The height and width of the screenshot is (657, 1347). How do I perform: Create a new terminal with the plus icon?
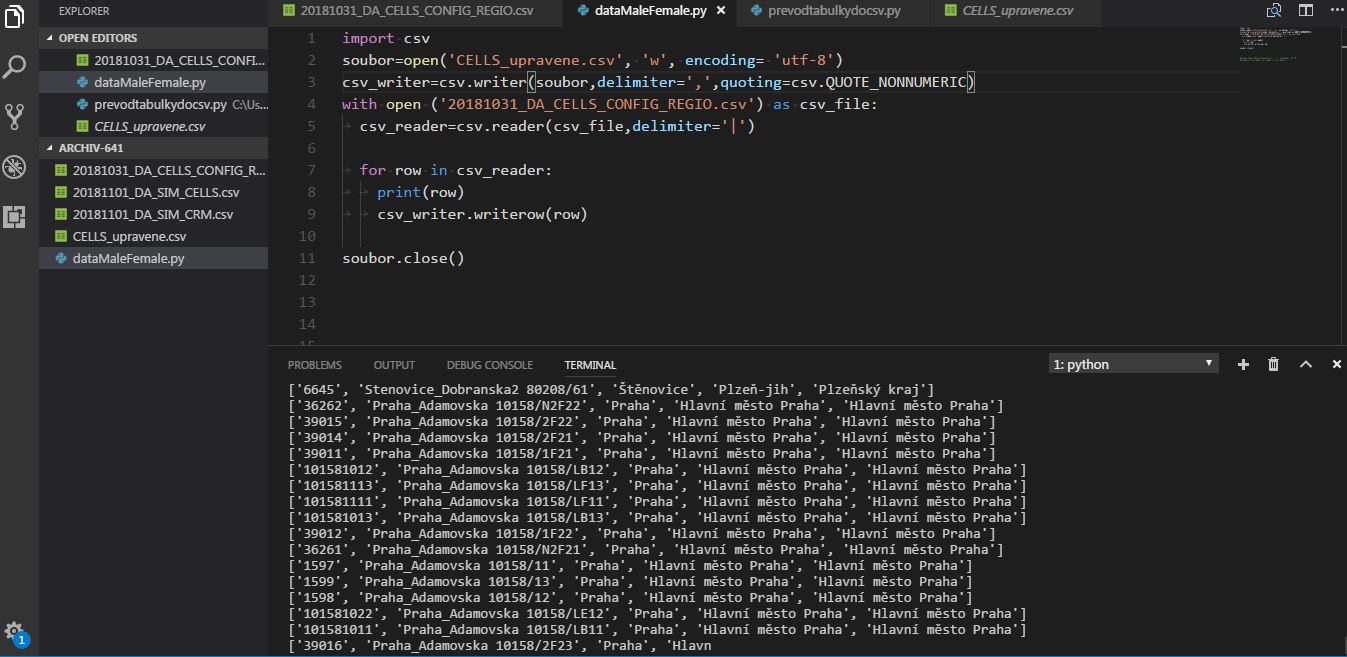tap(1243, 365)
